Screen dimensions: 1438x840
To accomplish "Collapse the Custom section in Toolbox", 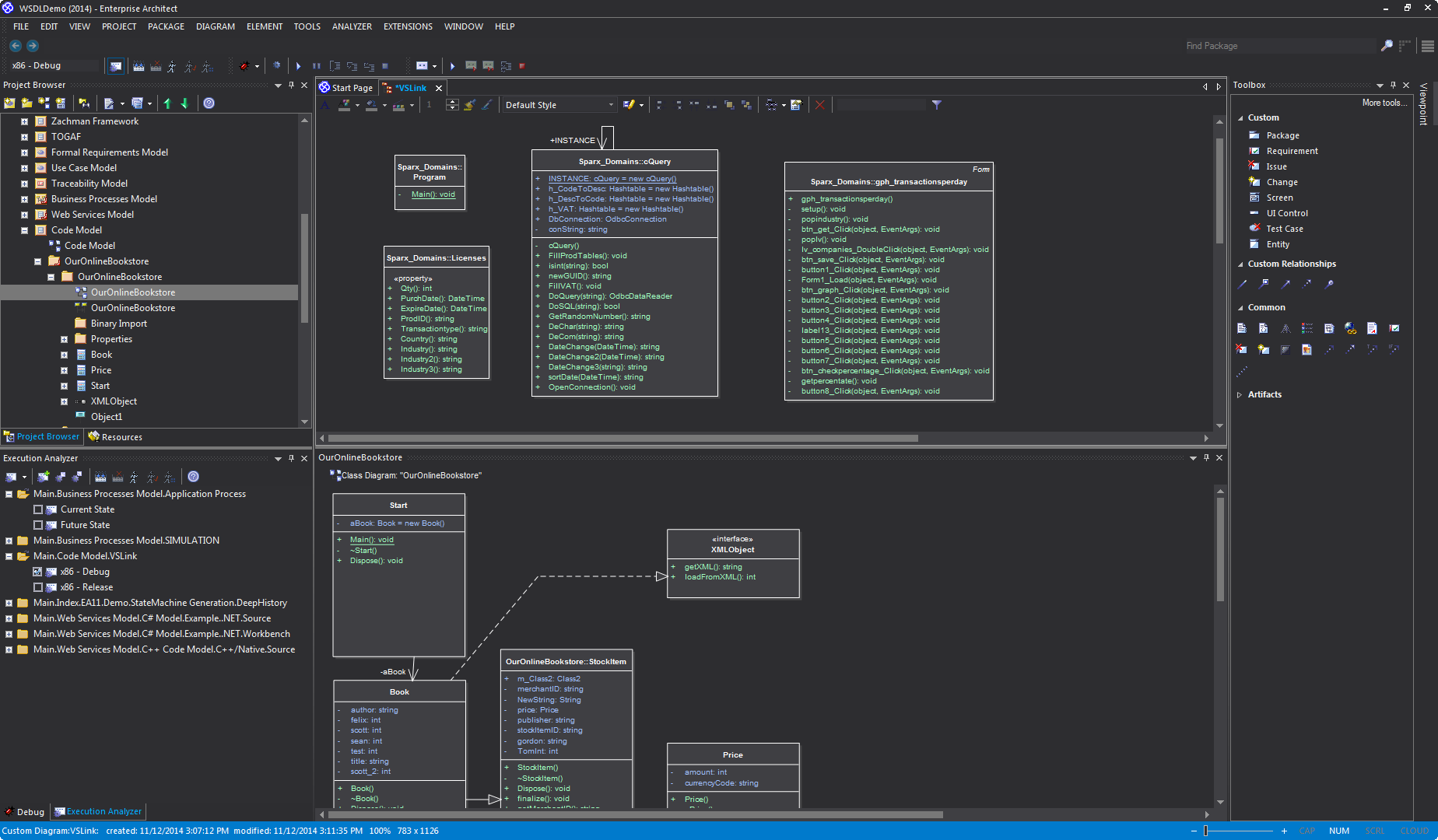I will 1240,118.
